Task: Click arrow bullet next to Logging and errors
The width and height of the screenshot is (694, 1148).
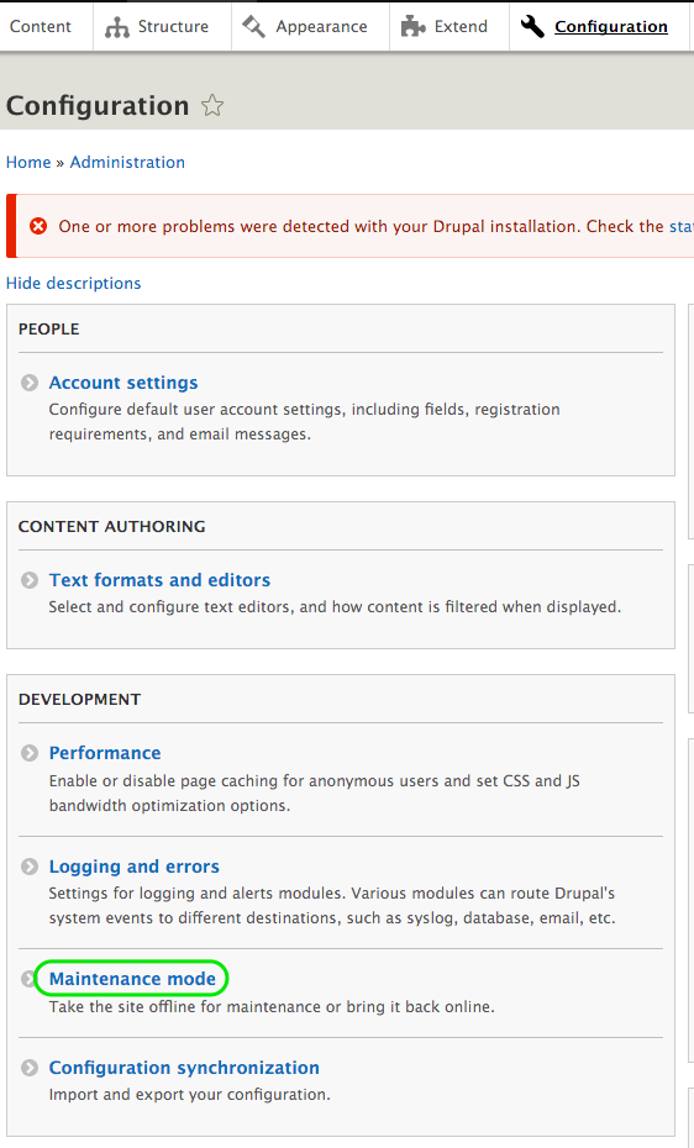Action: click(x=30, y=867)
